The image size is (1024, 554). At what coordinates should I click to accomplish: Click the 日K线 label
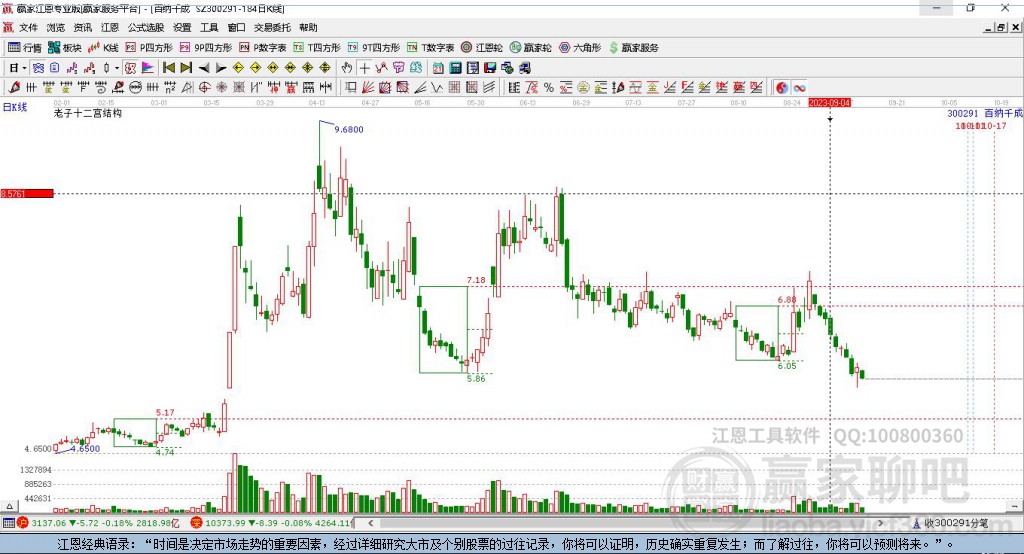[15, 107]
